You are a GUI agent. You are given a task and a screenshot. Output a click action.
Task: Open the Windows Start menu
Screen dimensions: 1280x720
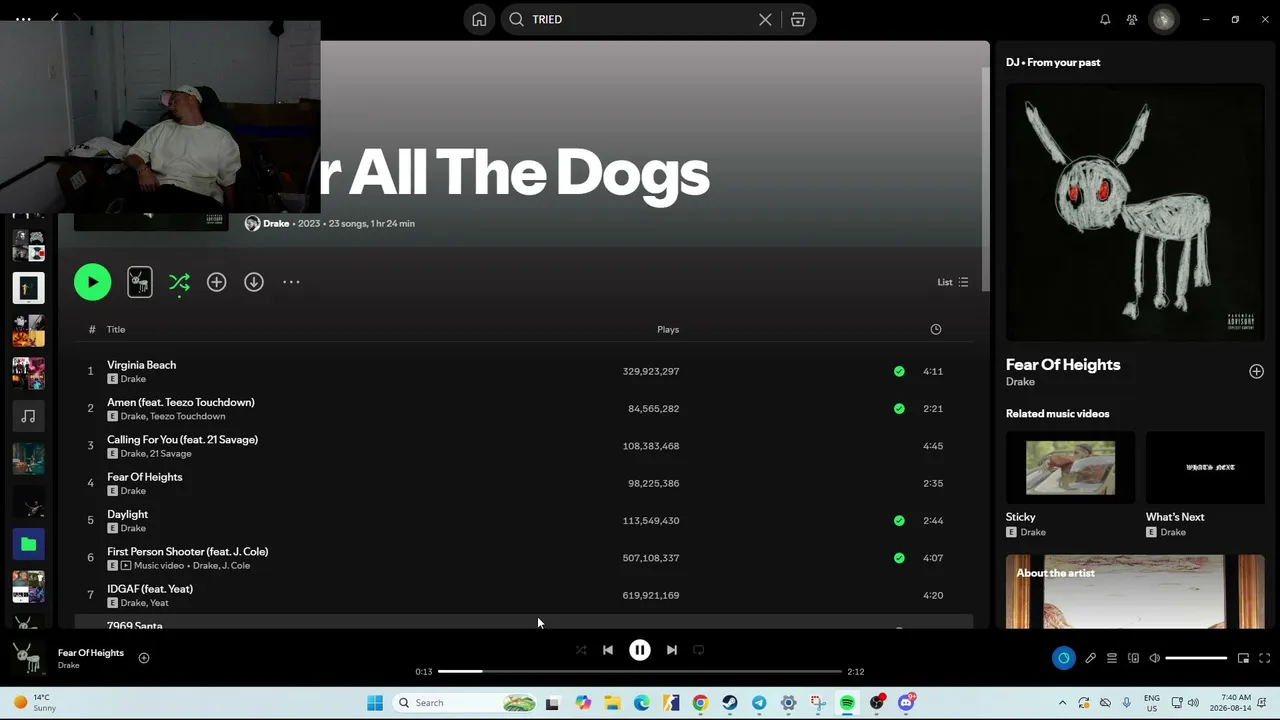click(x=375, y=703)
